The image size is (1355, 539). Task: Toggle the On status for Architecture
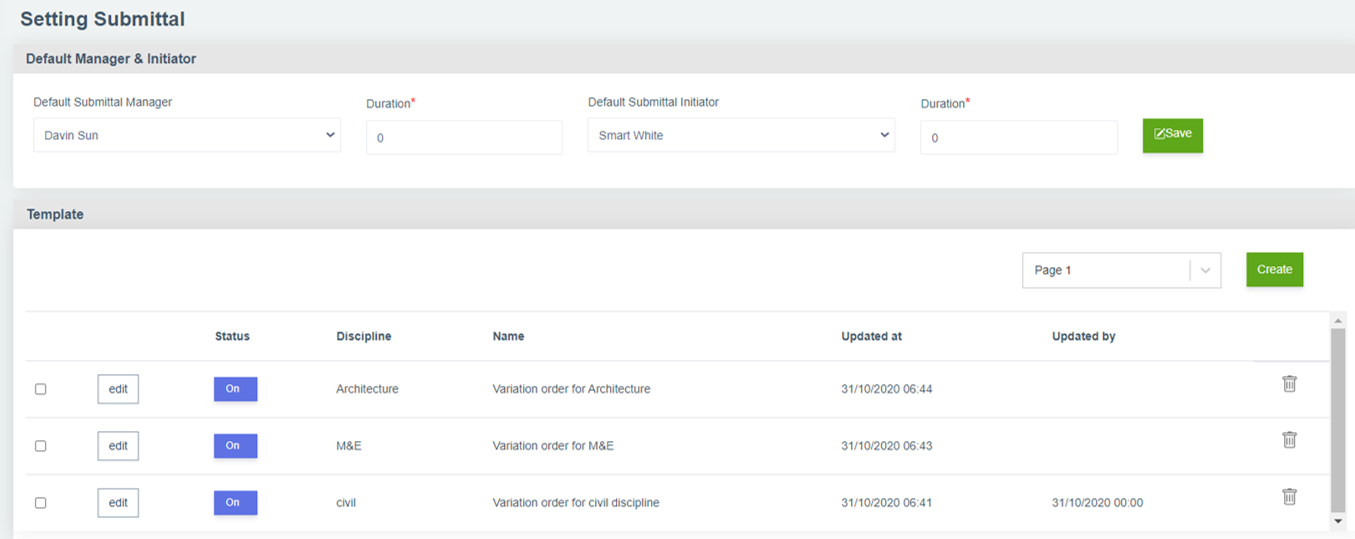tap(235, 389)
